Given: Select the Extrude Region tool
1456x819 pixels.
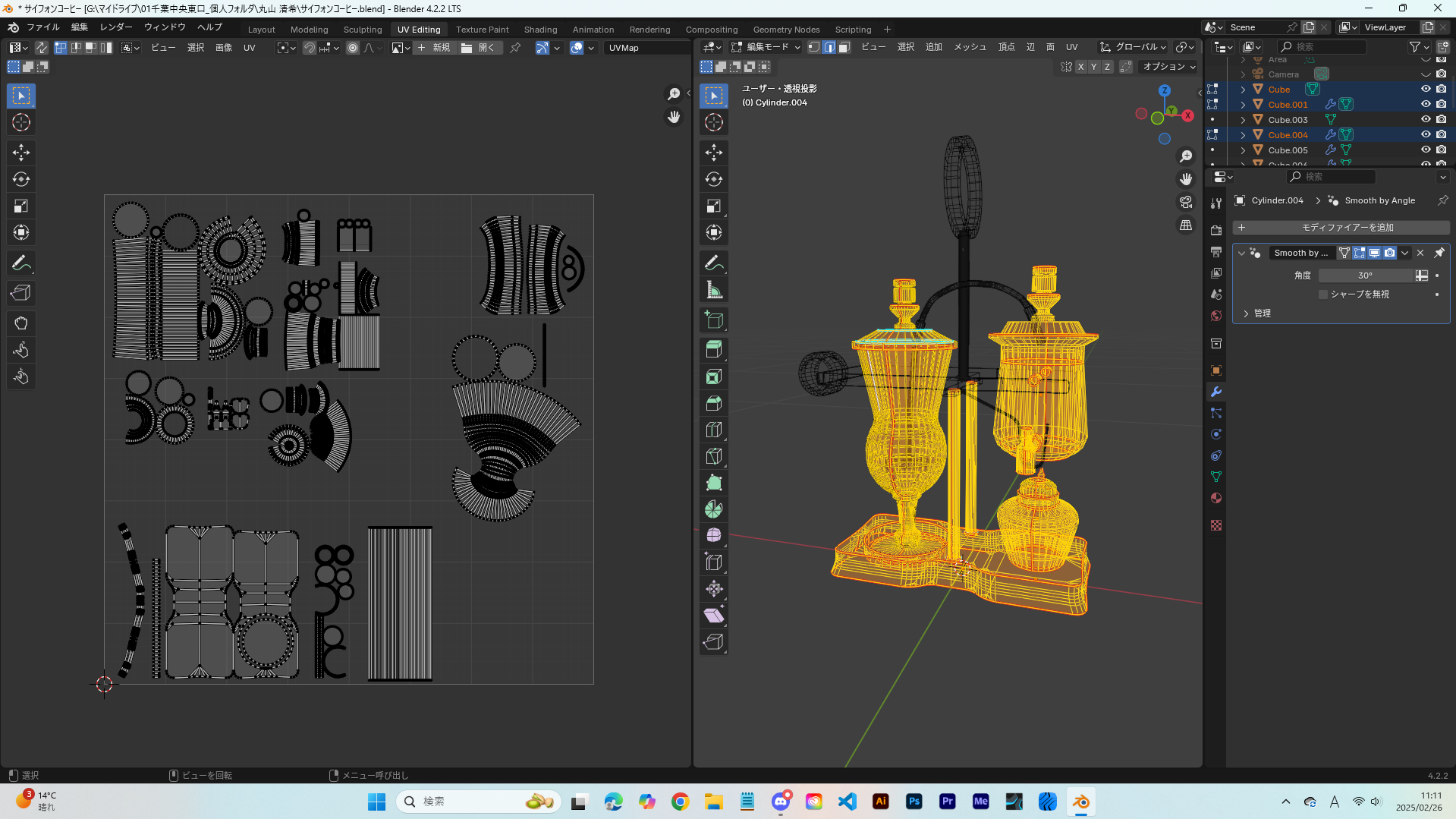Looking at the screenshot, I should (713, 350).
